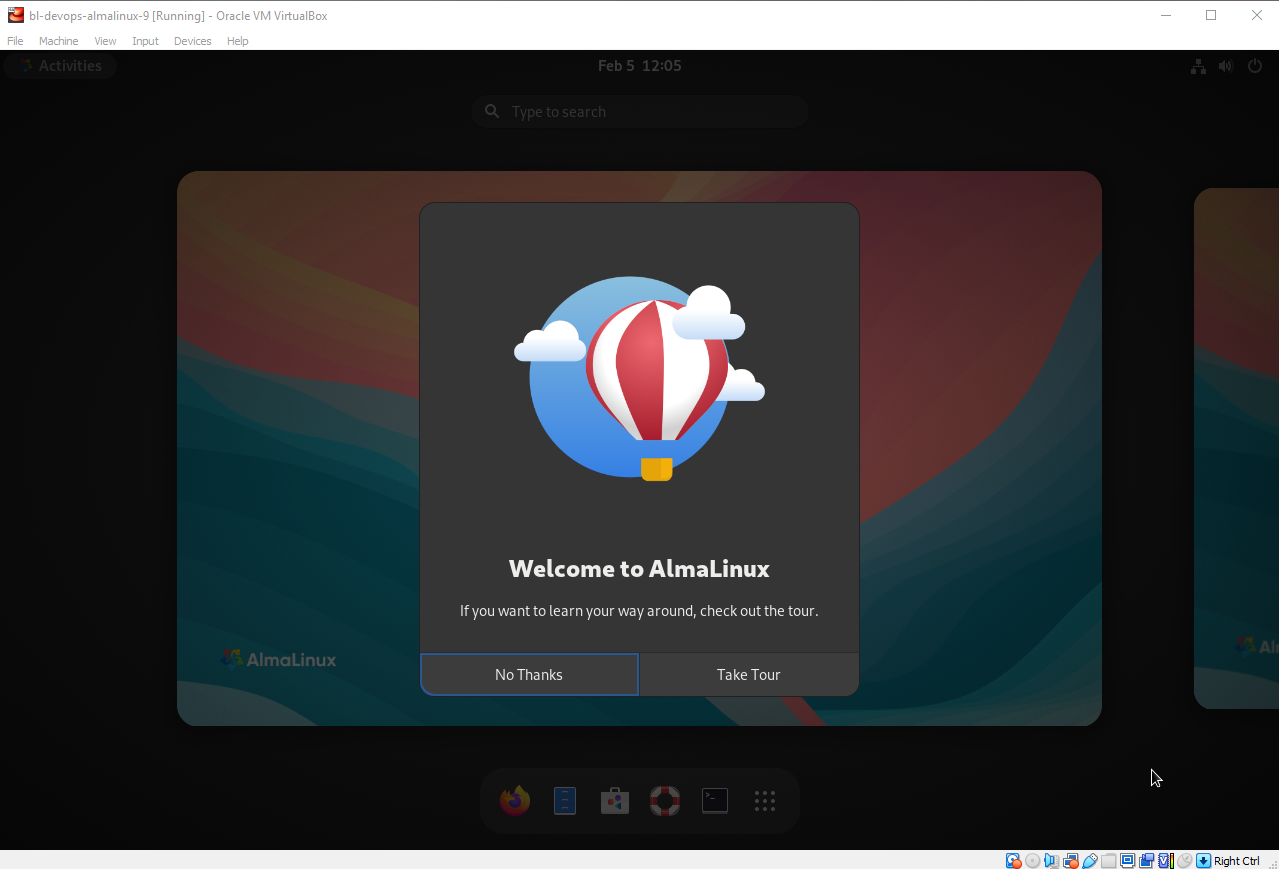Show the applications grid
The height and width of the screenshot is (869, 1279).
(x=765, y=800)
